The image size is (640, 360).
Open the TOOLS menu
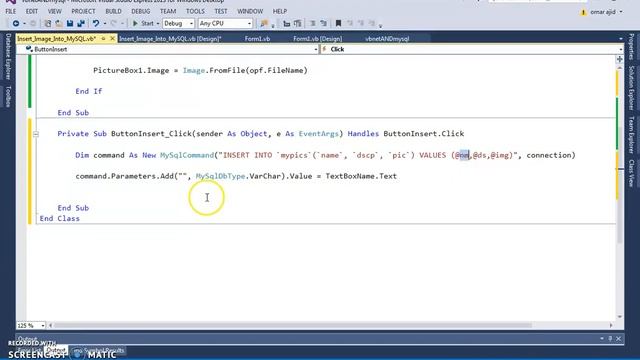(x=195, y=11)
